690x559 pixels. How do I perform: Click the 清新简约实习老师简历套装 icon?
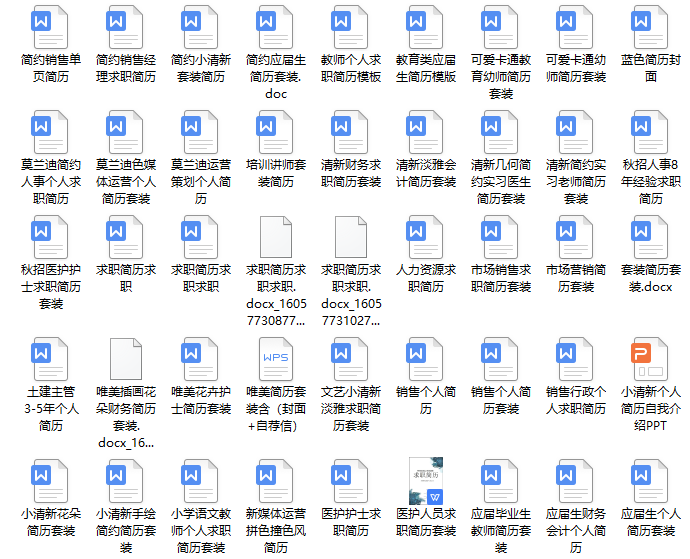(x=575, y=132)
